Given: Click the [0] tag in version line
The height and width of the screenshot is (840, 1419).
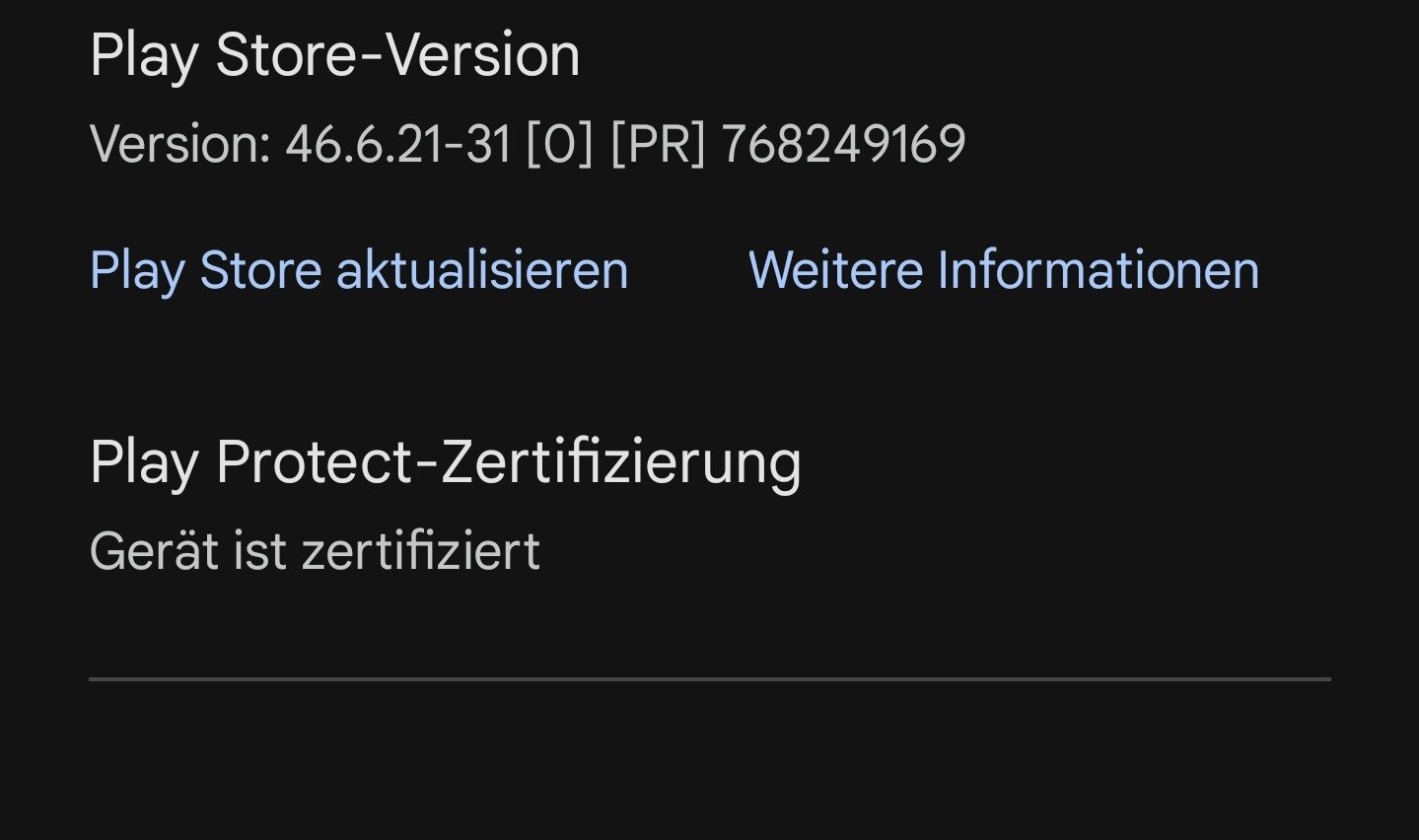Looking at the screenshot, I should point(559,144).
